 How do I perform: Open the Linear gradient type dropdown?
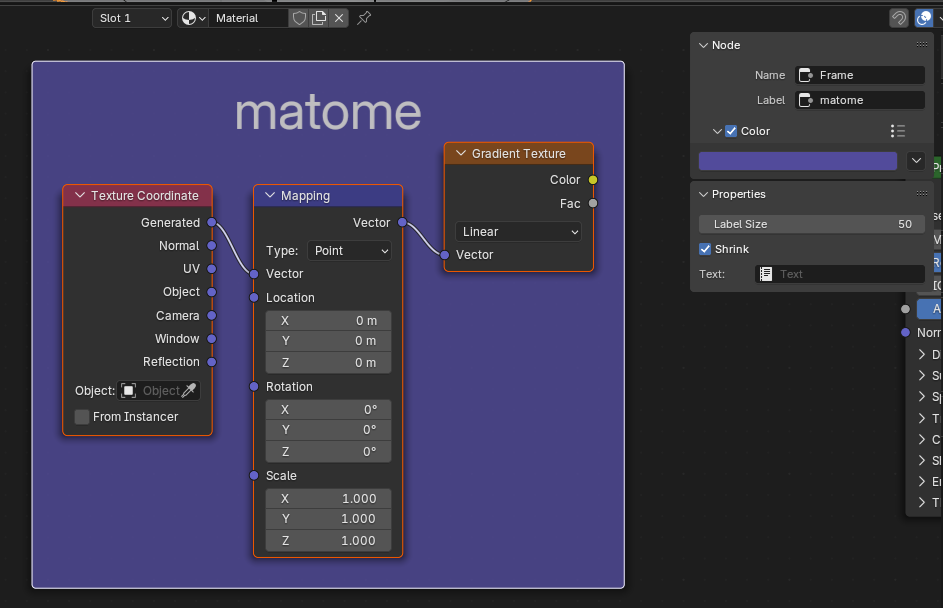pos(518,232)
